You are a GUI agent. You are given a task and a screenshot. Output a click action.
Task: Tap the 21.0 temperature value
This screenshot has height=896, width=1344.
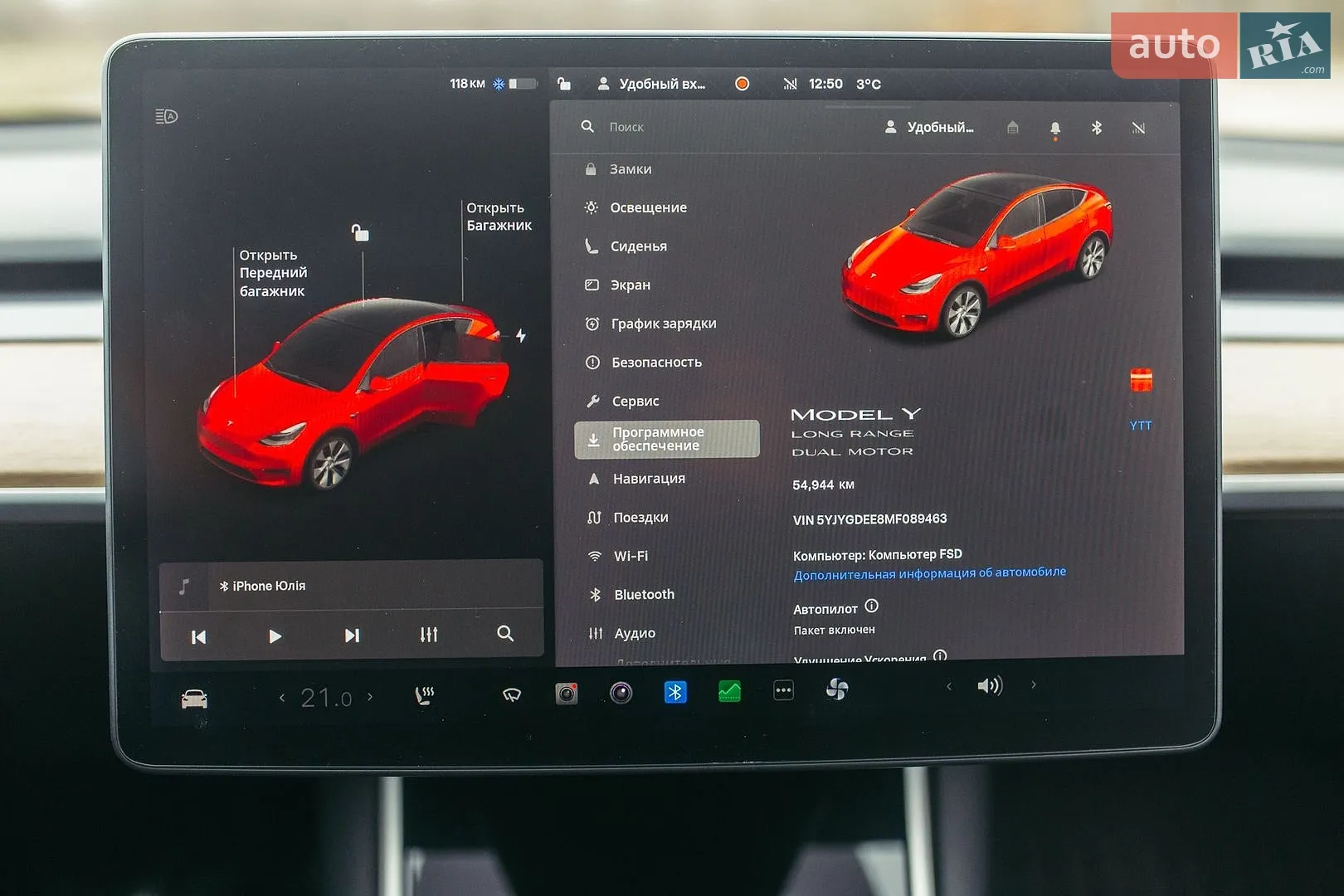click(326, 698)
